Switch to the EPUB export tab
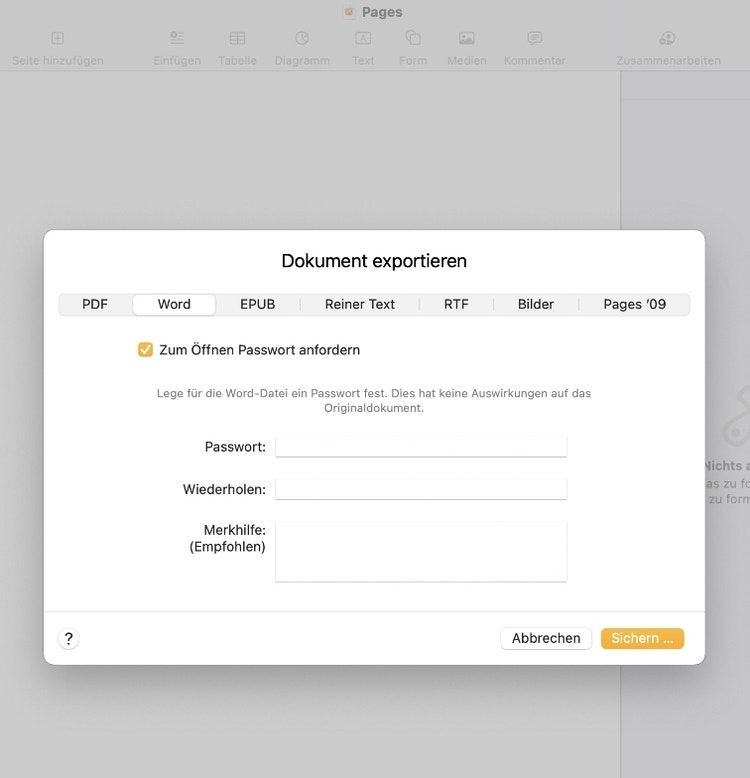750x778 pixels. pos(257,304)
